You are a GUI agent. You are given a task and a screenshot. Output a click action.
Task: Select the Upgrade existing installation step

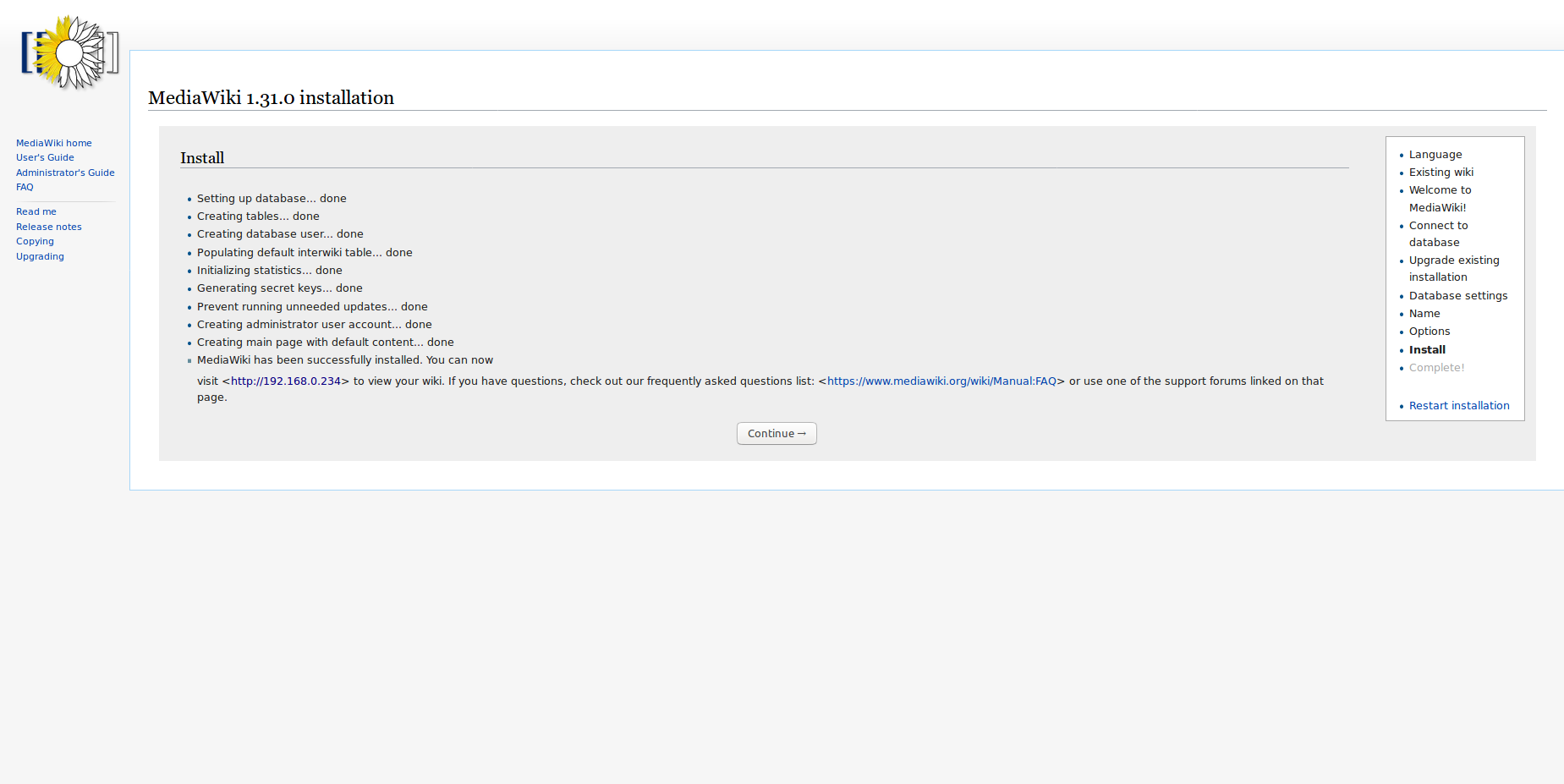point(1454,269)
